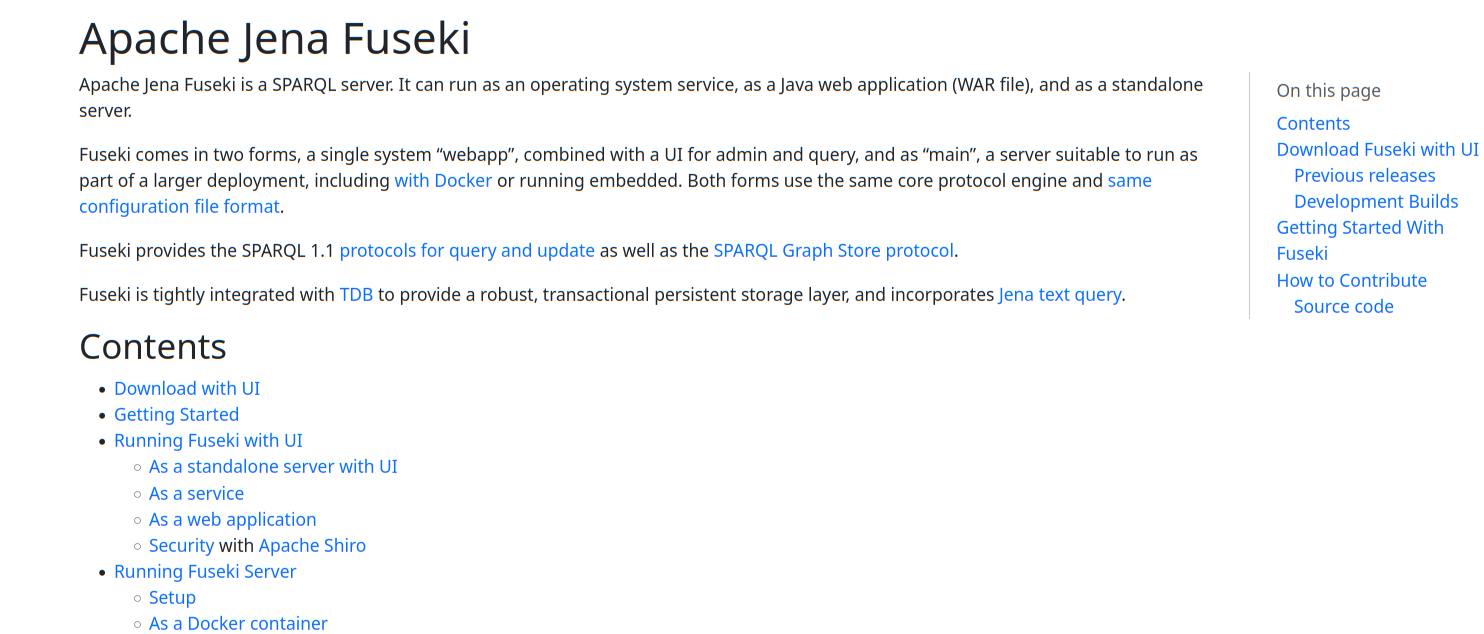Open the Jena text query link
The image size is (1484, 634).
[x=1060, y=295]
